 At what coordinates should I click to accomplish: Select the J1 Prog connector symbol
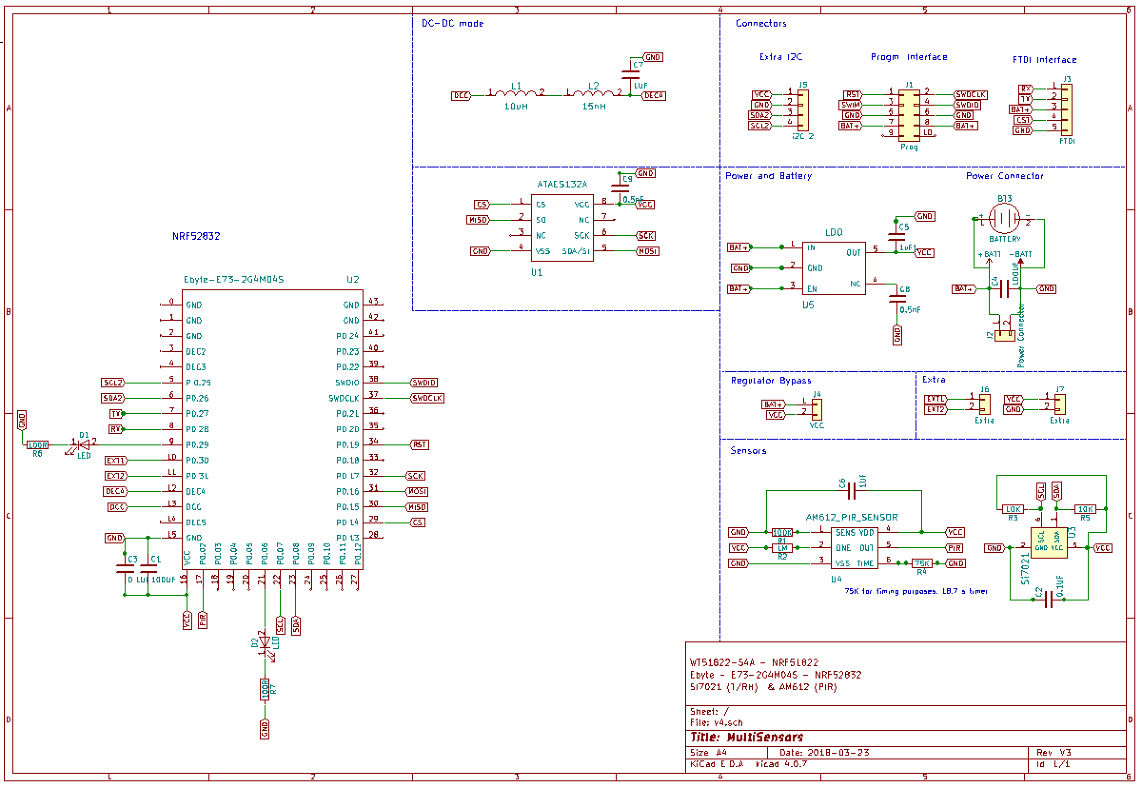coord(909,112)
